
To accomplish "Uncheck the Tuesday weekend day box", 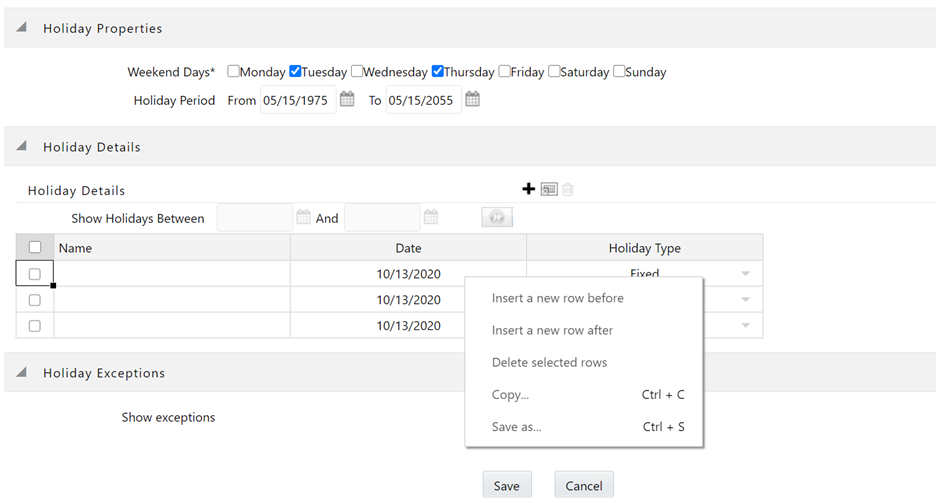I will (295, 72).
